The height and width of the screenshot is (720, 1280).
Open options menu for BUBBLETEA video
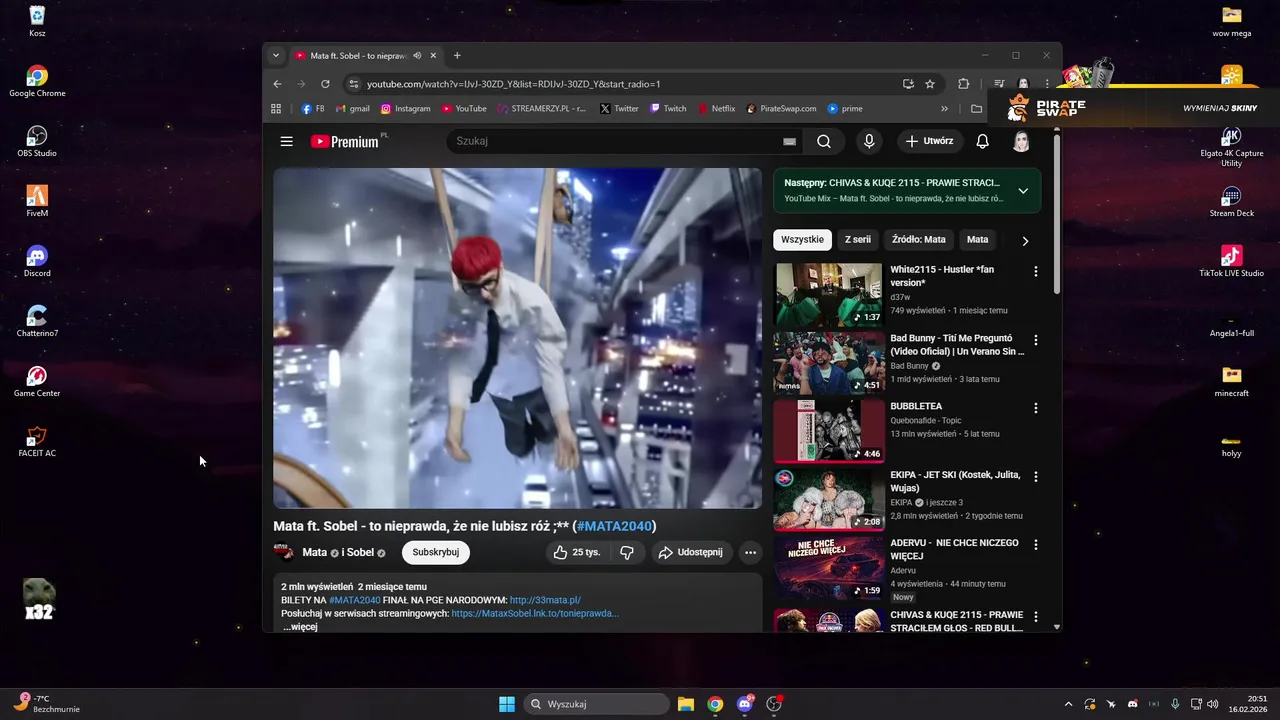(x=1035, y=408)
